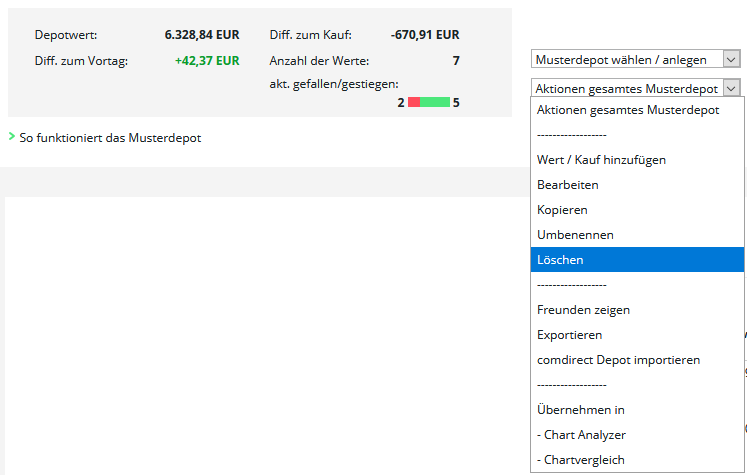Click 'Kopieren' option
The width and height of the screenshot is (747, 475).
pyautogui.click(x=562, y=210)
